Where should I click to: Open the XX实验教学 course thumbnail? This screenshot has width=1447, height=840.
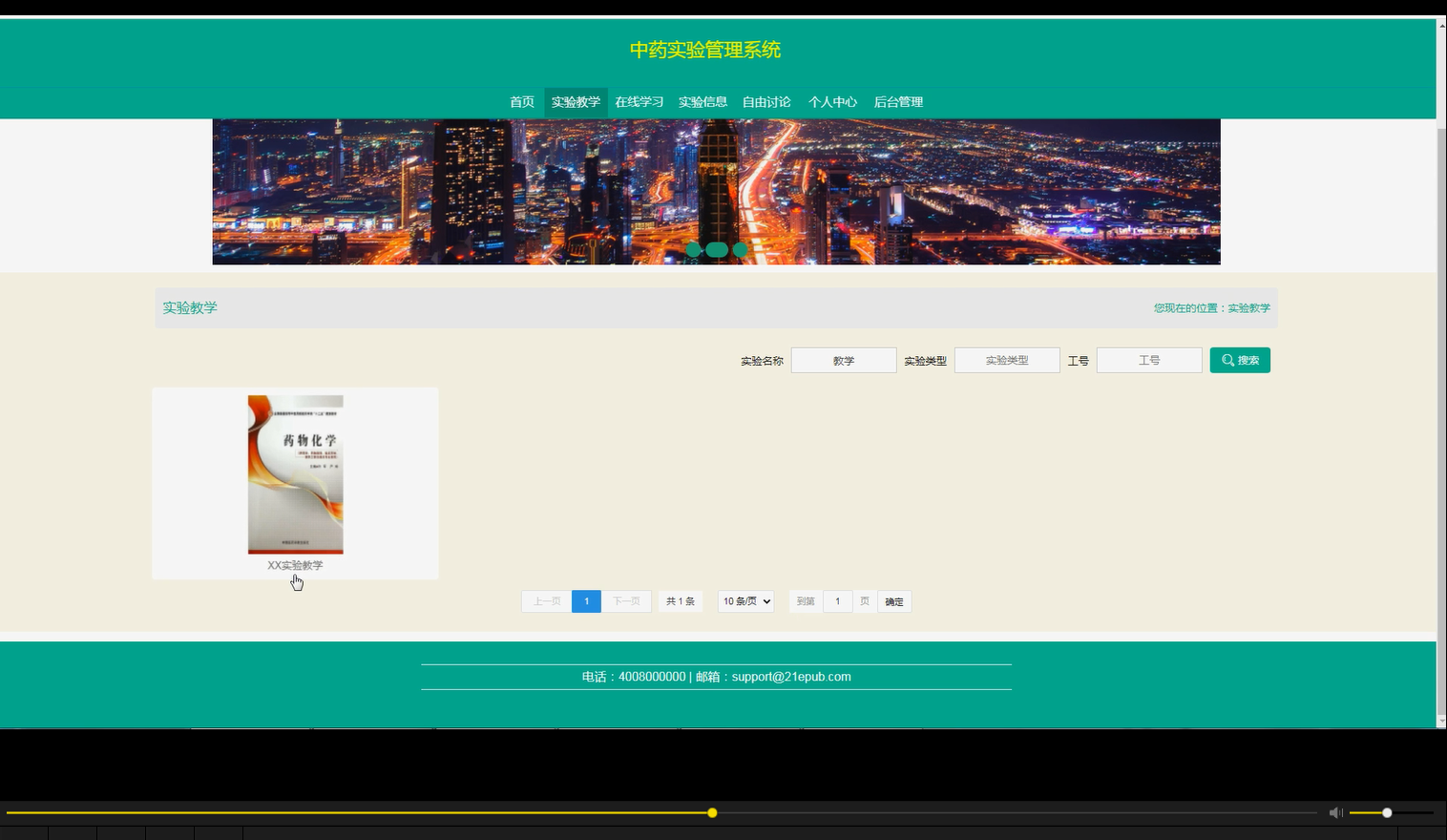[x=295, y=474]
